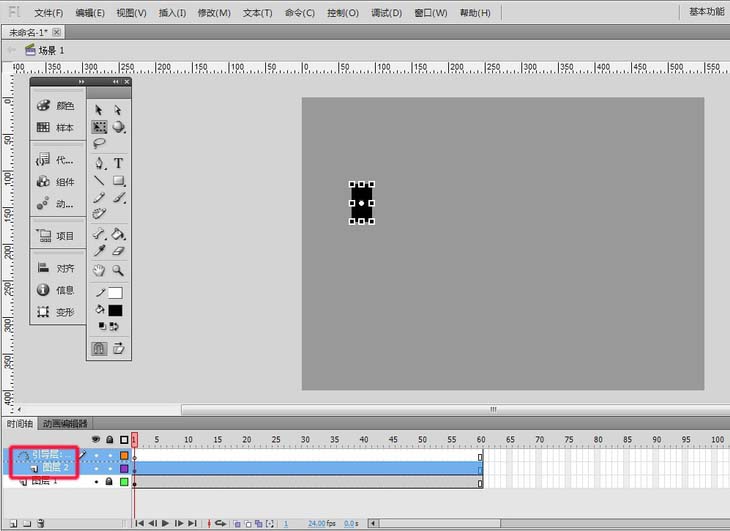Image resolution: width=730 pixels, height=531 pixels.
Task: Toggle Onion Skin mode
Action: [237, 524]
